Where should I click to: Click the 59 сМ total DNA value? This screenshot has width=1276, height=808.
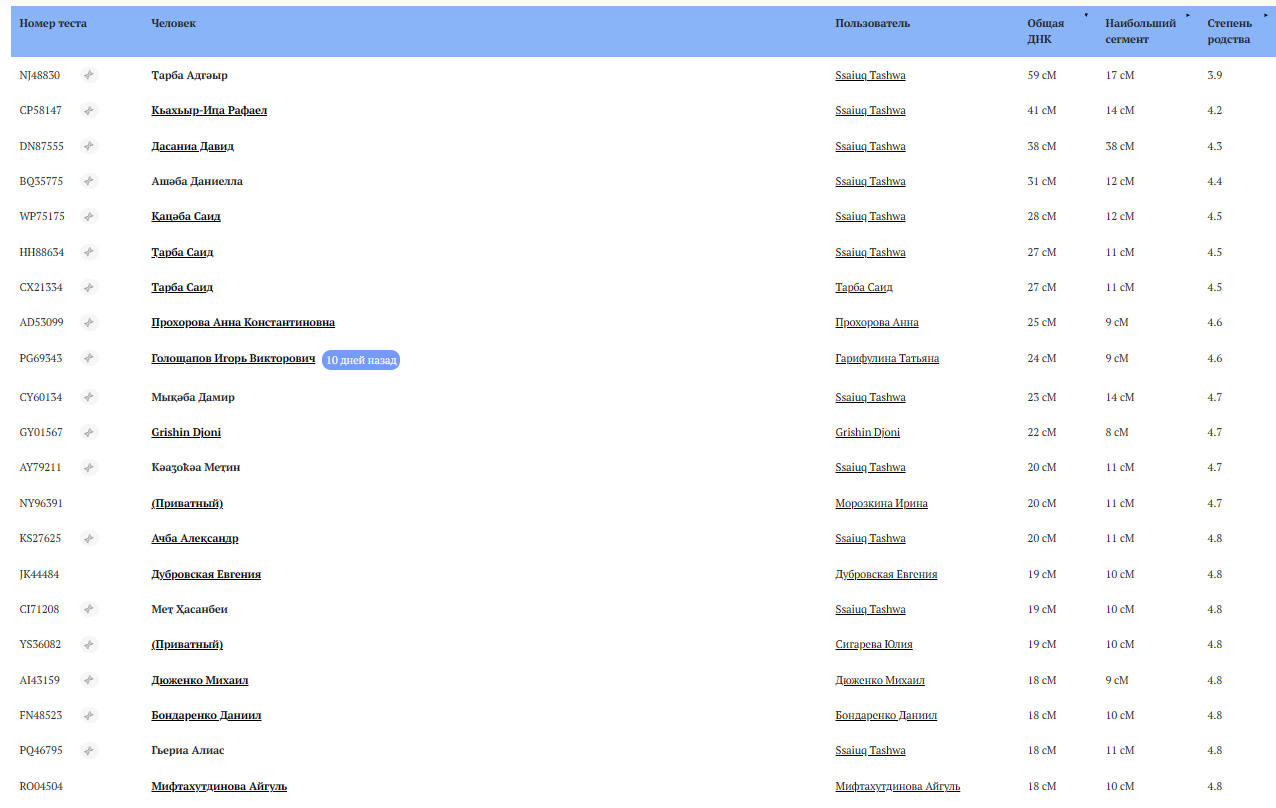coord(1042,75)
